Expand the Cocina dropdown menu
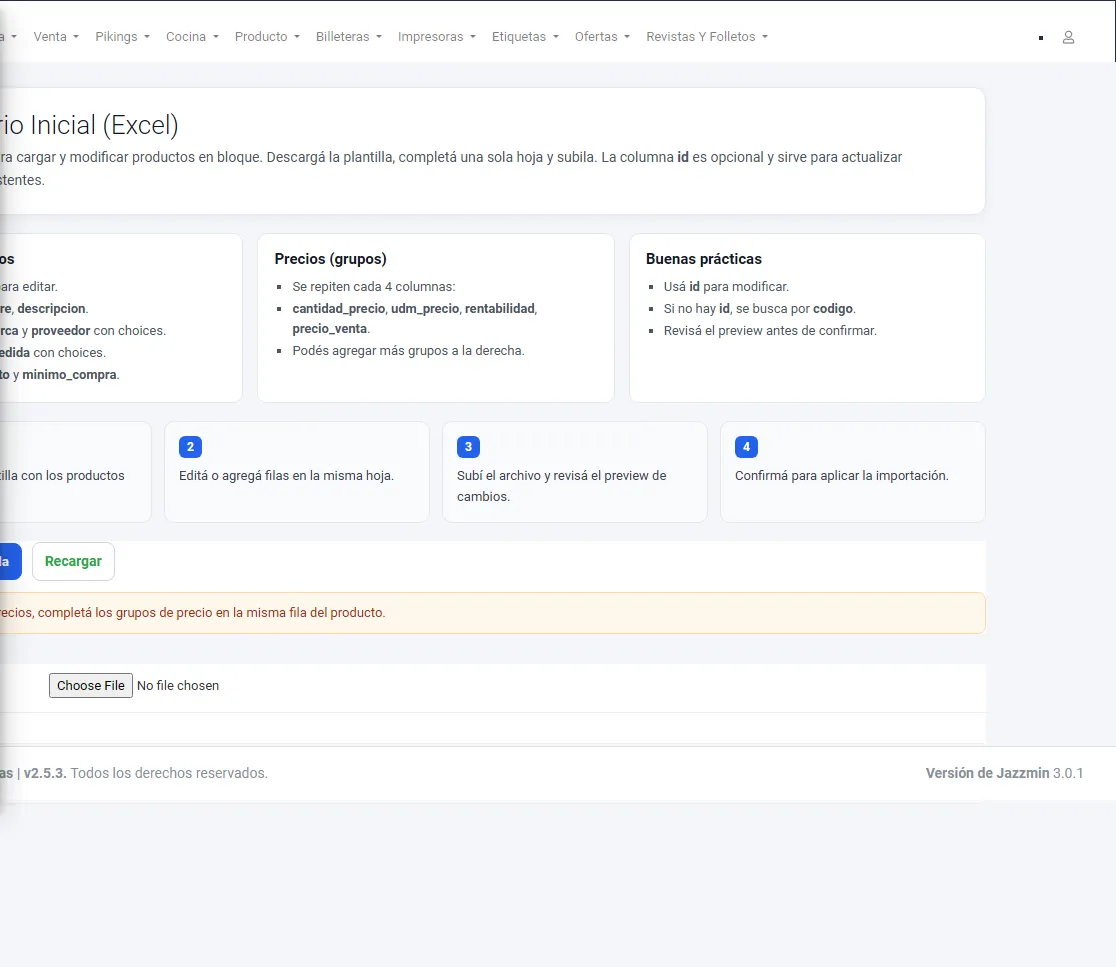The height and width of the screenshot is (967, 1116). pos(192,37)
